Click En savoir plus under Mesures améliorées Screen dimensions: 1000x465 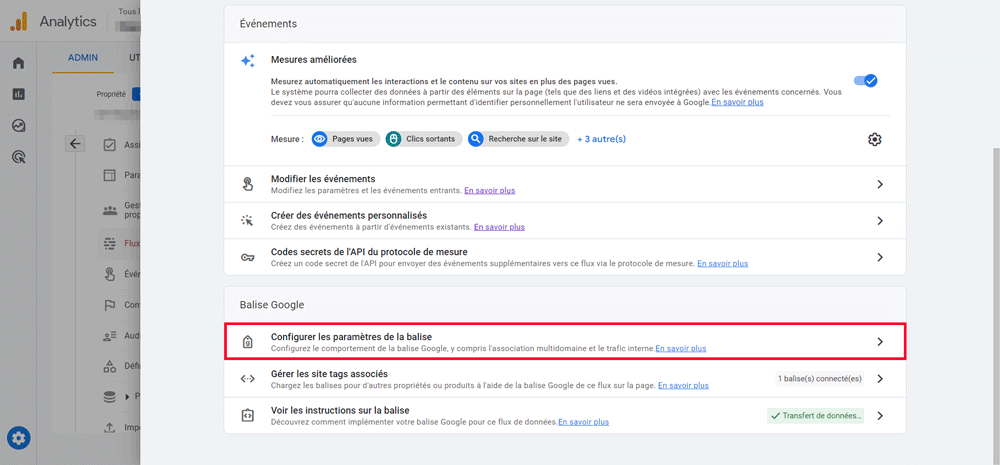pos(737,102)
